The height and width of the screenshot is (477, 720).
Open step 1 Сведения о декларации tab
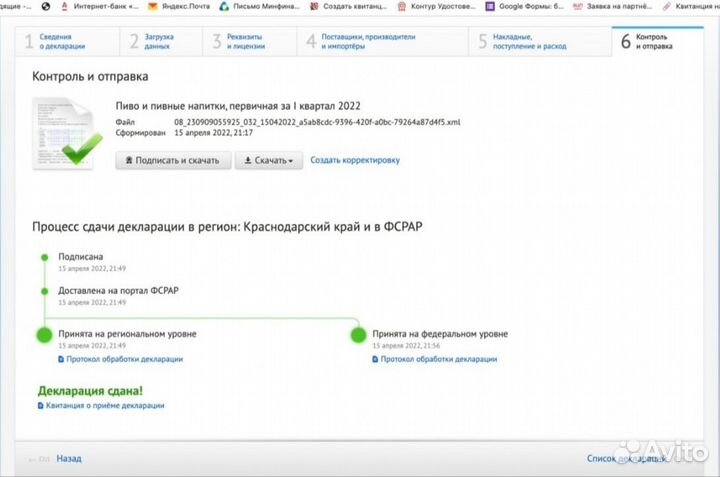pos(68,41)
